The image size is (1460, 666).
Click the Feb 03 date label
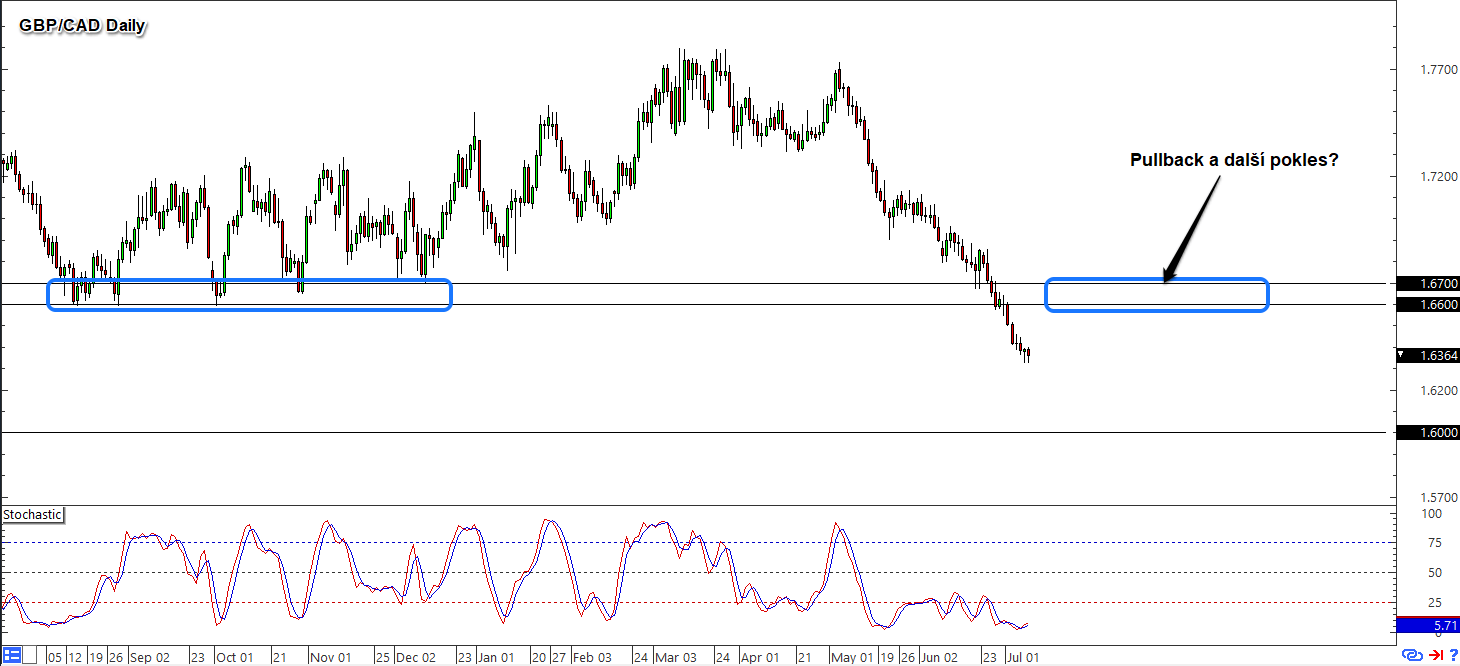coord(591,658)
